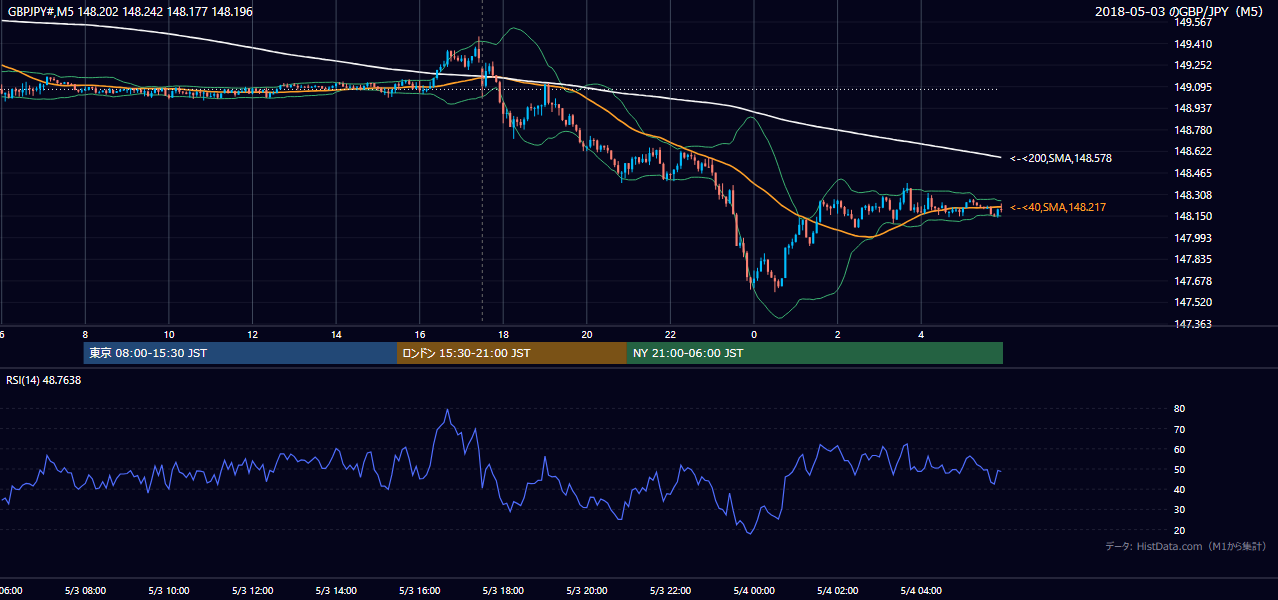The width and height of the screenshot is (1278, 600).
Task: Click the 5/4 02:00 date axis label
Action: [838, 591]
